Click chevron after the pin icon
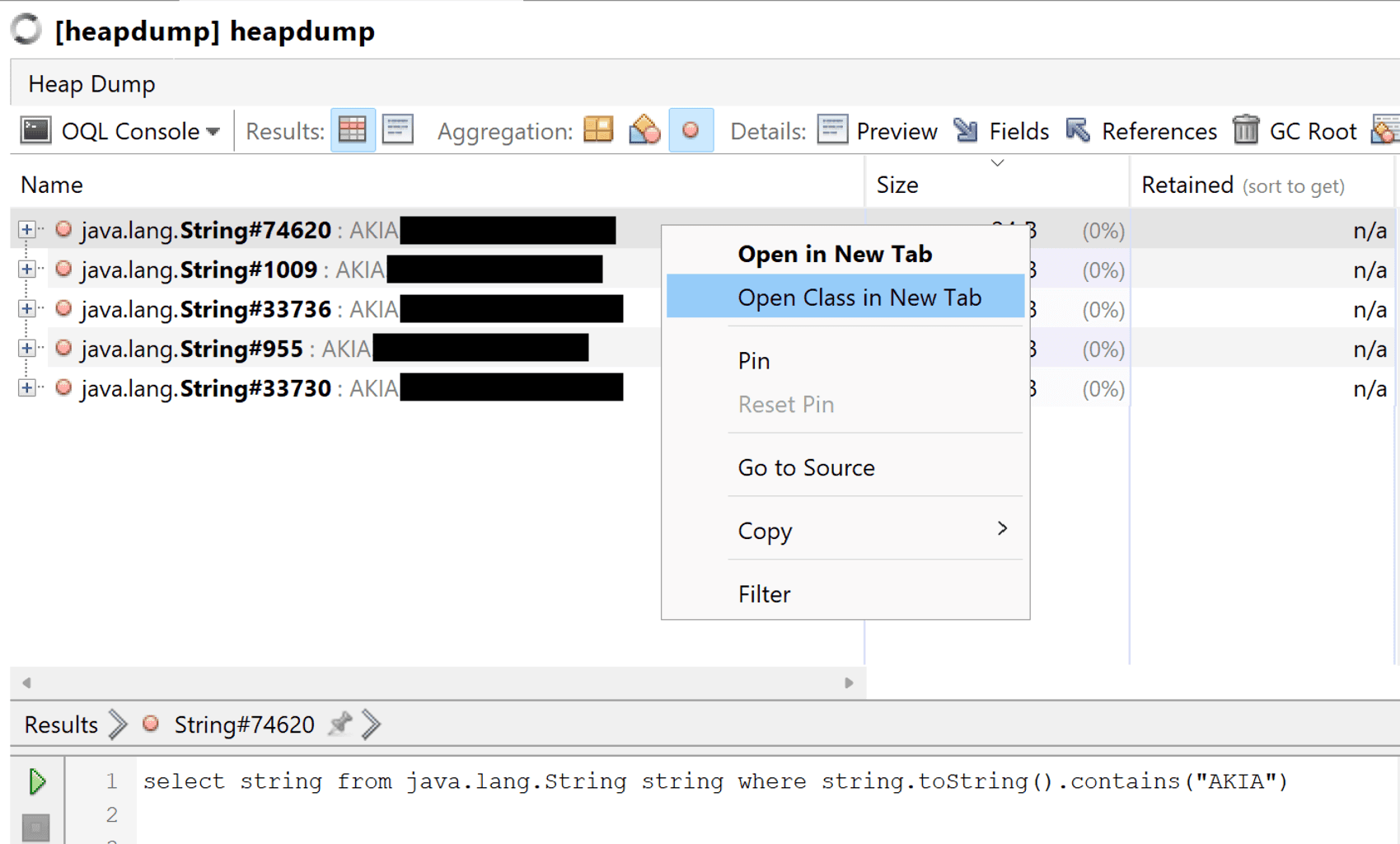1400x844 pixels. (x=372, y=724)
